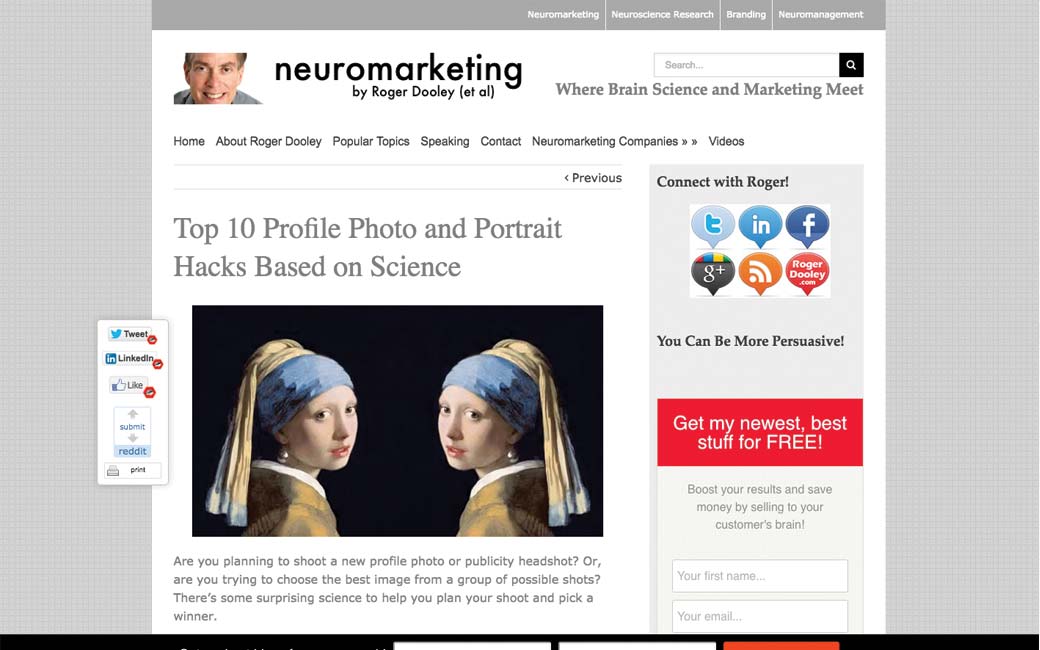Click the print button in share bar
1040x650 pixels.
(133, 470)
